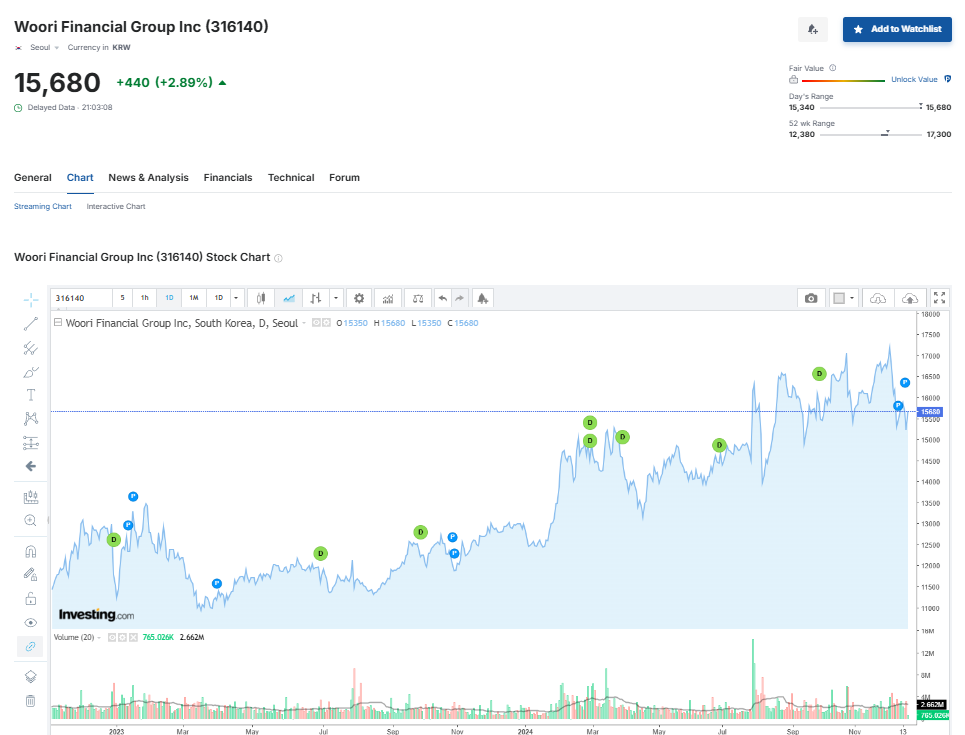Viewport: 965px width, 735px height.
Task: Open dropdown beside Seoul in chart legend
Action: pos(304,323)
